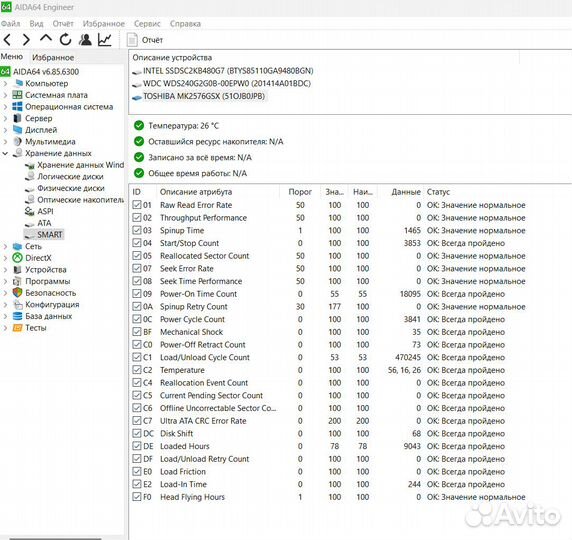Select the DirectX Xbox icon
Viewport: 572px width, 540px height.
[17, 258]
